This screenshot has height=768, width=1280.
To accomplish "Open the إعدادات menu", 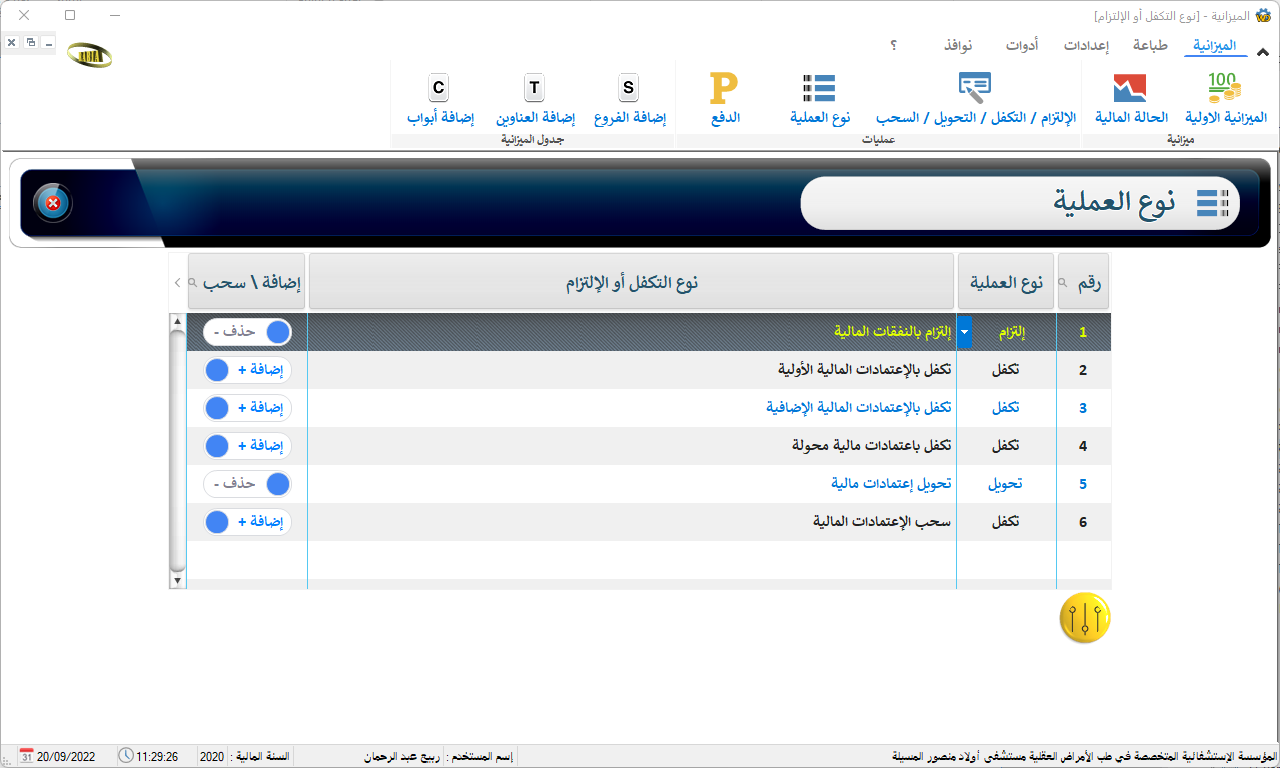I will tap(1086, 46).
